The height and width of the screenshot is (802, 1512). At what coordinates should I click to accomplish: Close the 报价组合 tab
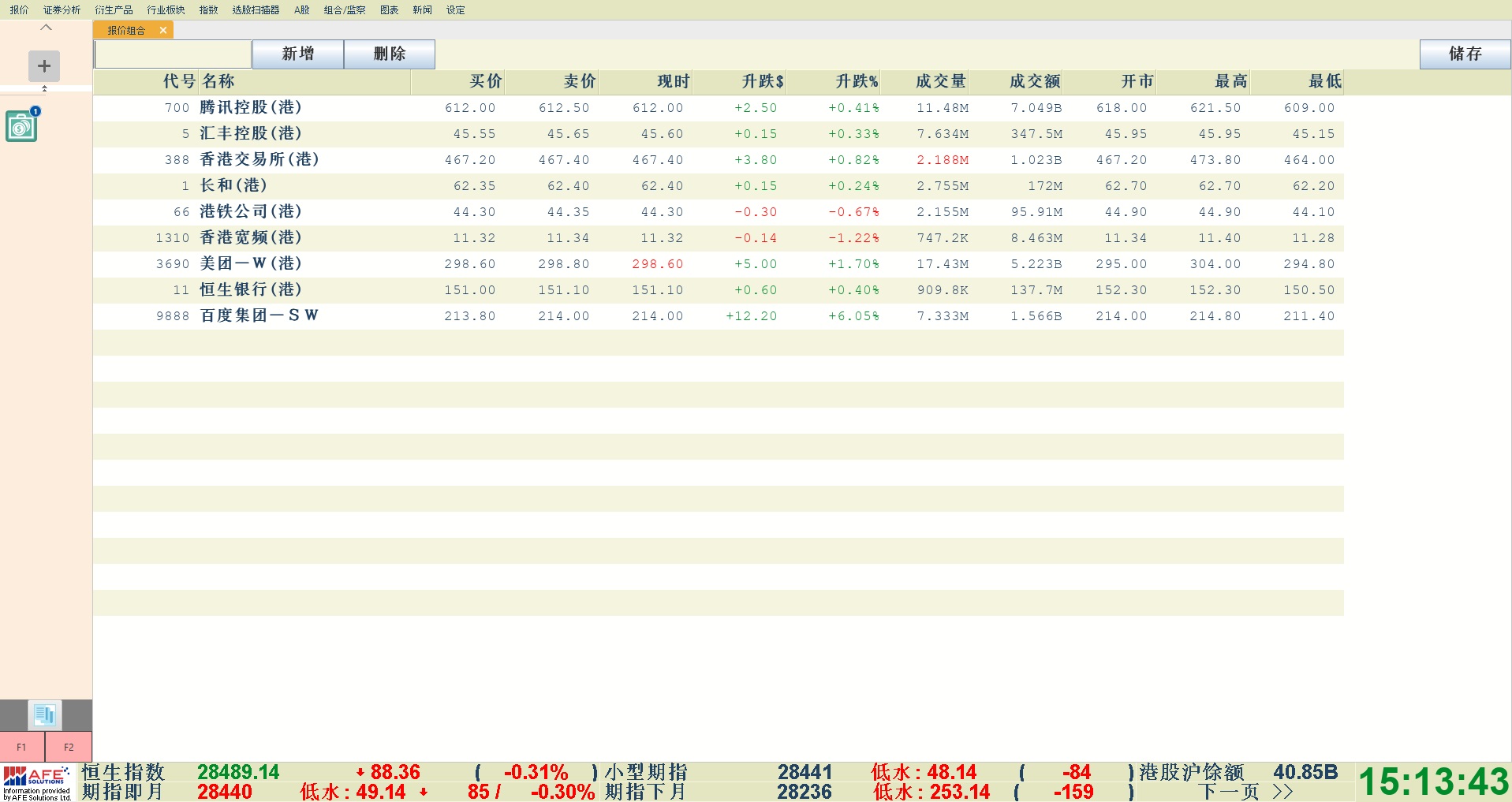(163, 30)
